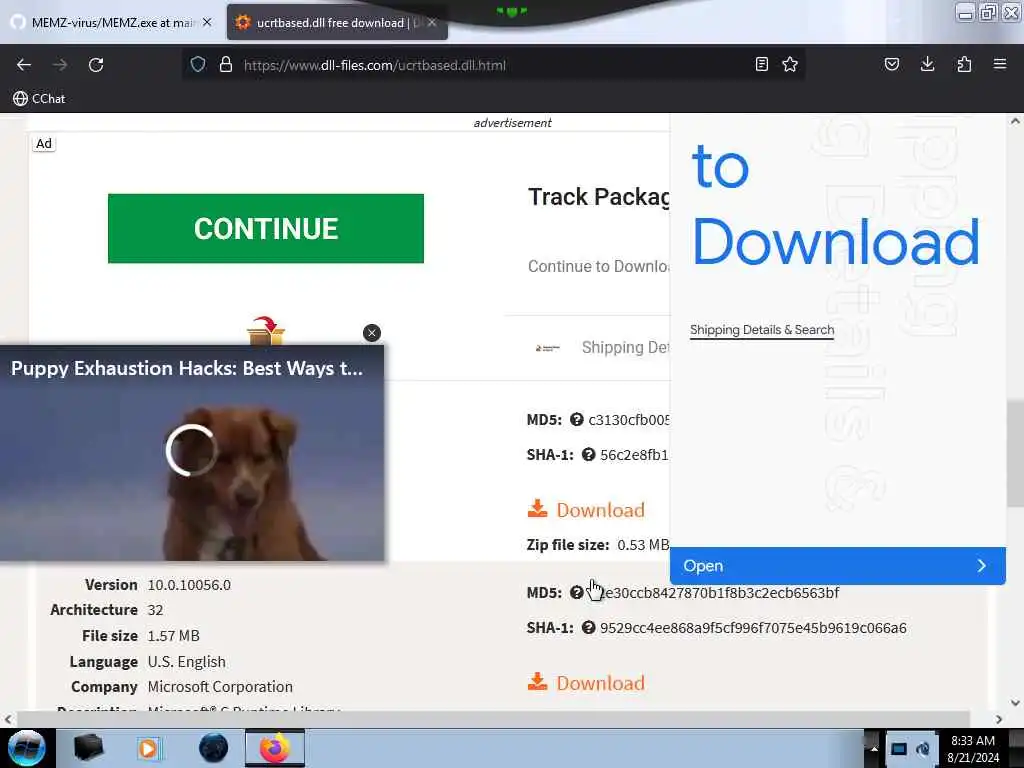
Task: Click the lower Download tray icon
Action: (x=537, y=682)
